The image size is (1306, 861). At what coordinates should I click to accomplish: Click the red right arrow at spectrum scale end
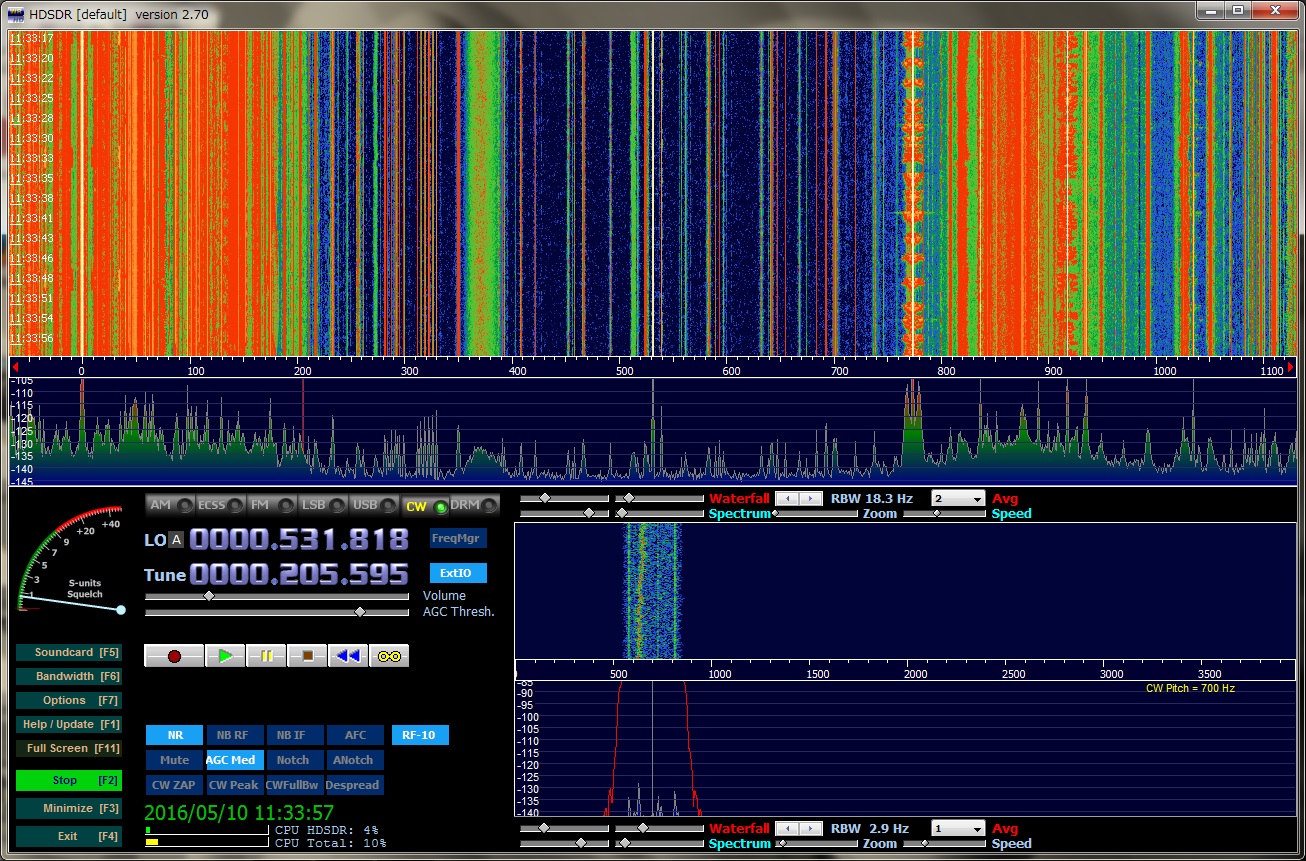[1291, 369]
